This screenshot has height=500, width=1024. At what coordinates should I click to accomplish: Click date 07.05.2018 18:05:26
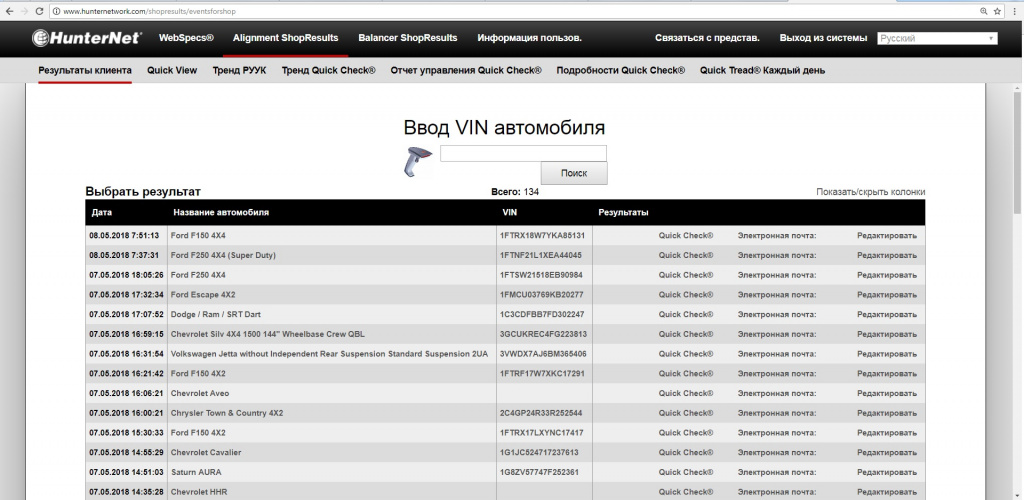[x=127, y=275]
